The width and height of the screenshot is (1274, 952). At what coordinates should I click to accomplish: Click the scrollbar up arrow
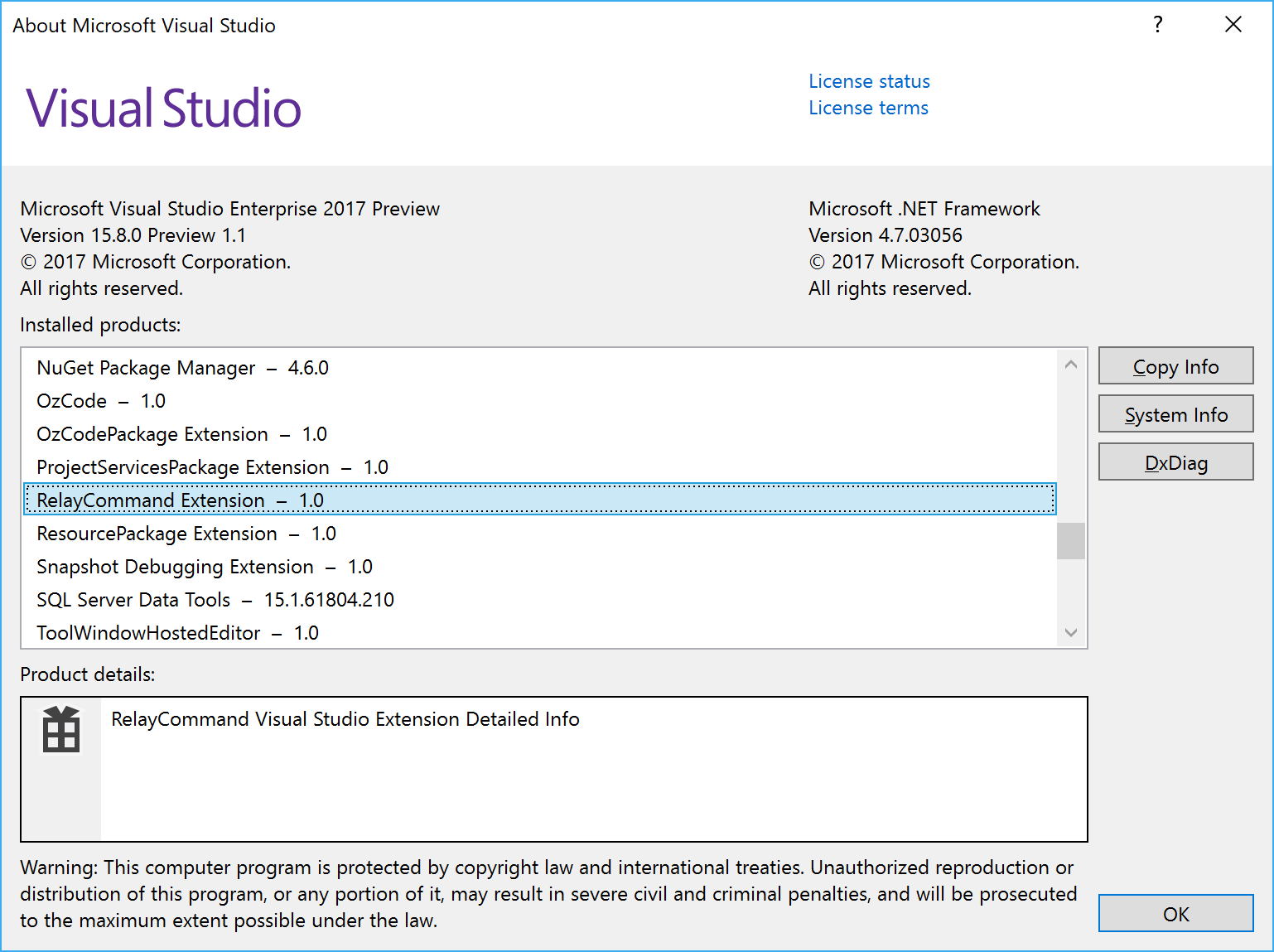1070,364
